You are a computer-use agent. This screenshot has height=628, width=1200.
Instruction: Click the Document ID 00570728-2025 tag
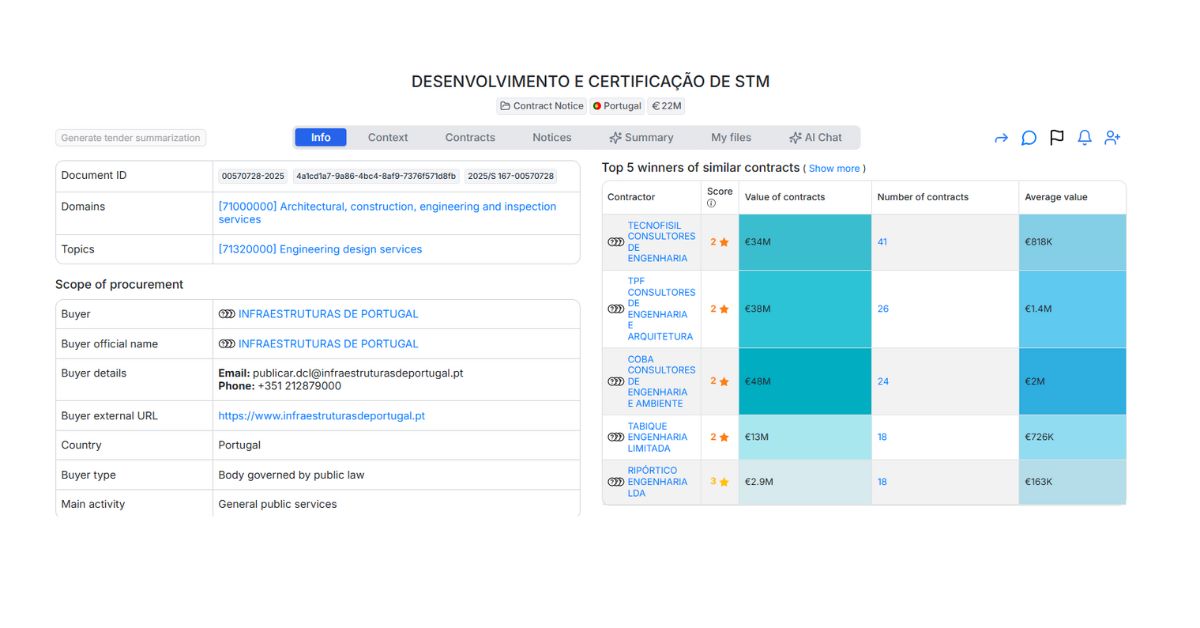(x=253, y=176)
